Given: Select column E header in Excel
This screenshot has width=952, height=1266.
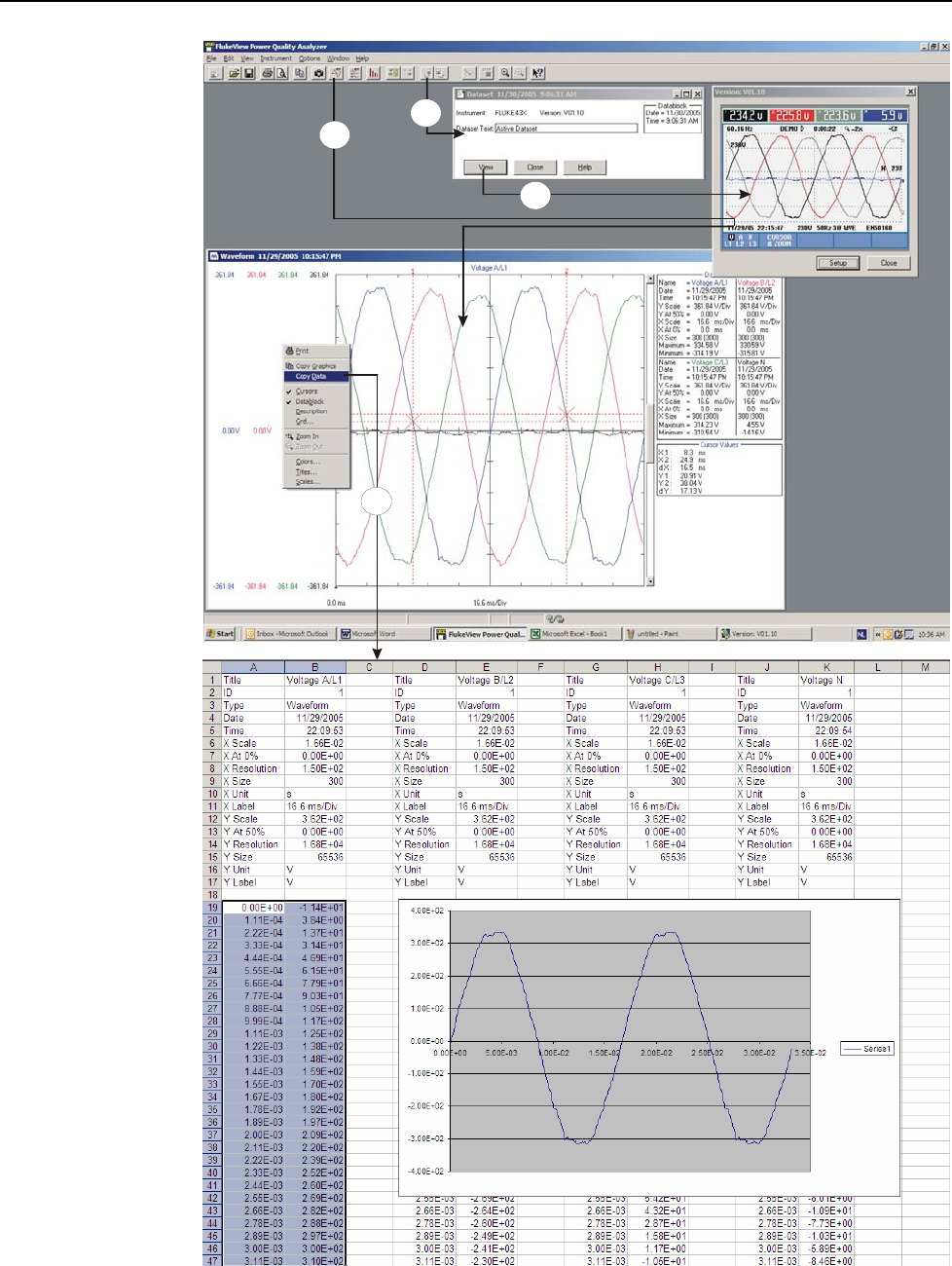Looking at the screenshot, I should (486, 667).
